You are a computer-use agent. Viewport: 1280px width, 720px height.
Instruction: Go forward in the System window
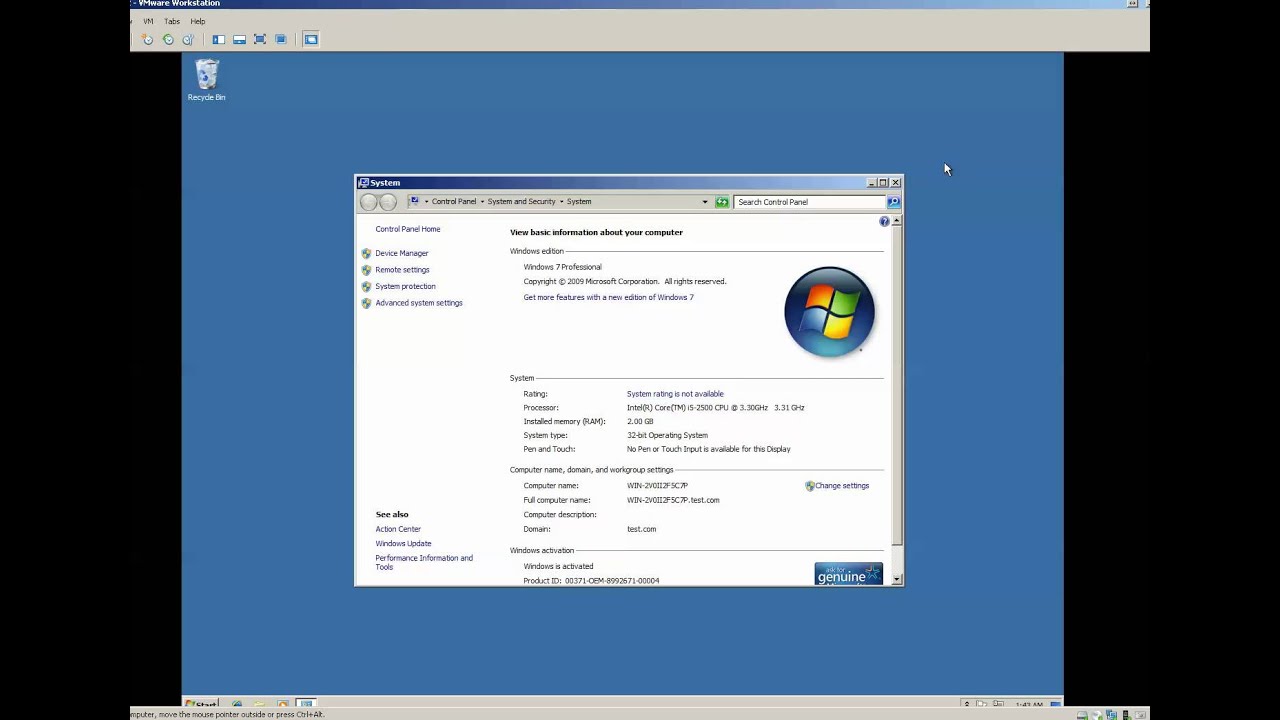click(388, 202)
